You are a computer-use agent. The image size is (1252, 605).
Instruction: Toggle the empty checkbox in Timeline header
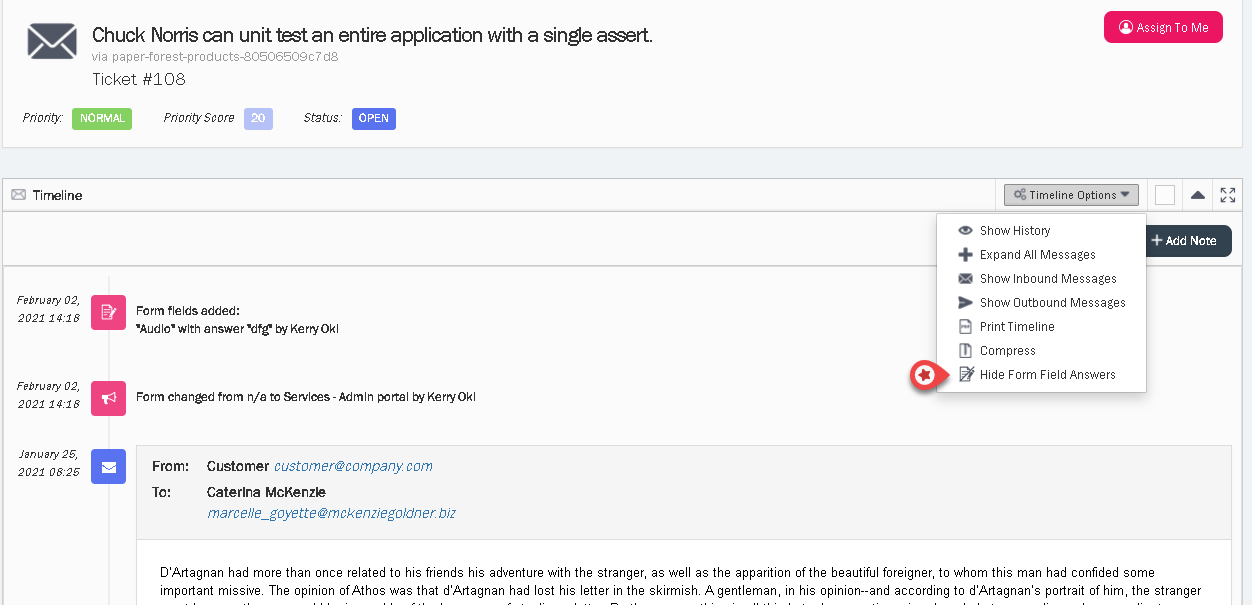[1164, 195]
